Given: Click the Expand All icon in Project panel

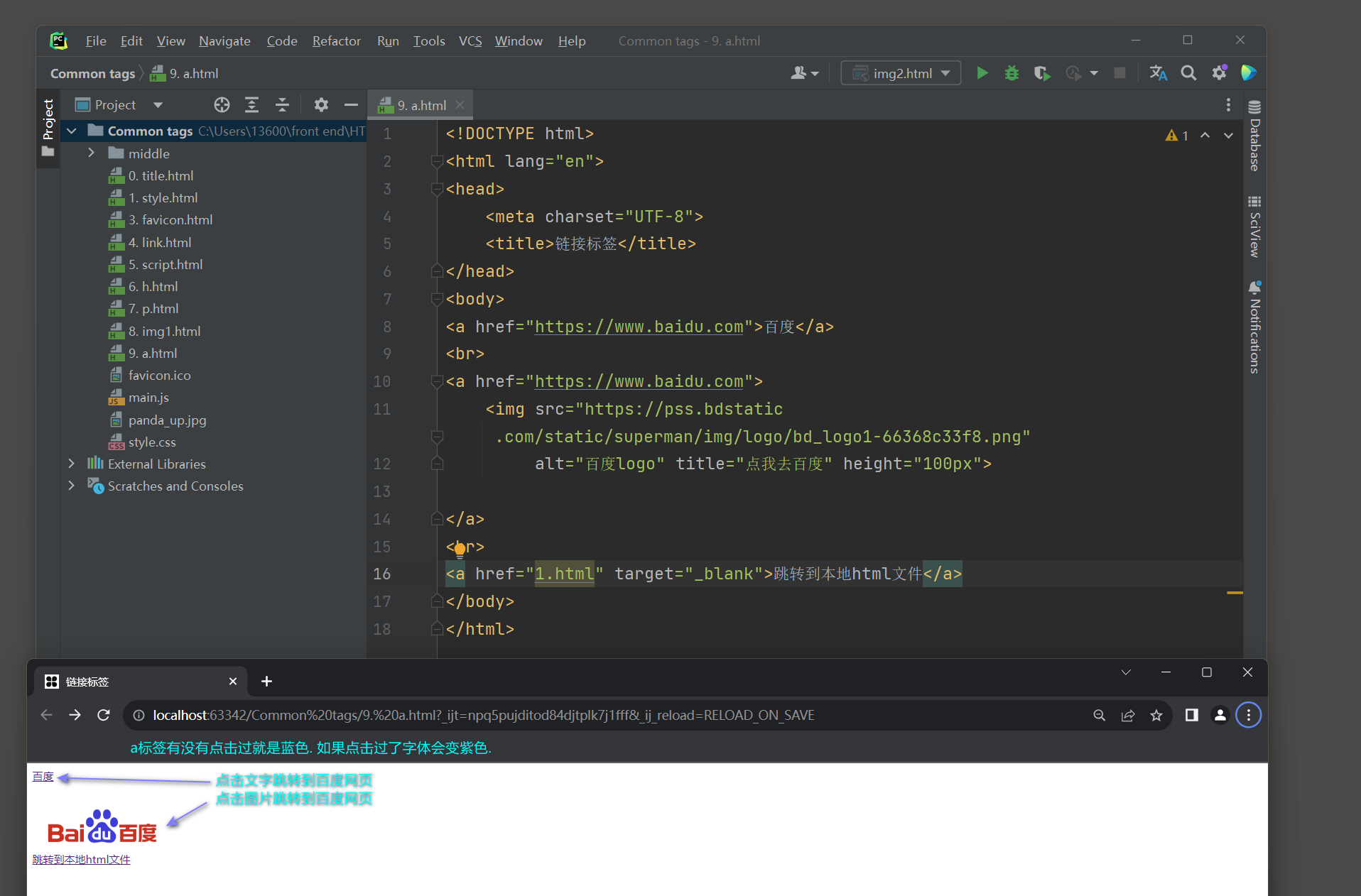Looking at the screenshot, I should pyautogui.click(x=251, y=105).
